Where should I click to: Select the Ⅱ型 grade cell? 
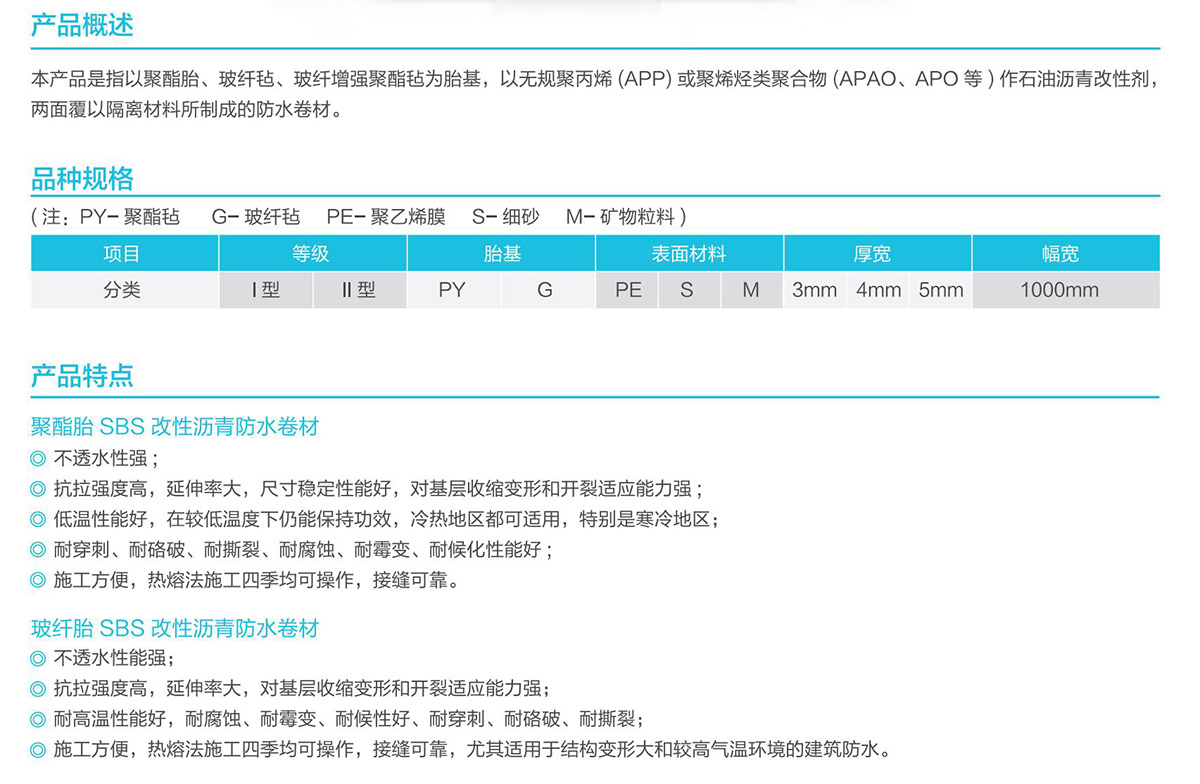click(359, 290)
